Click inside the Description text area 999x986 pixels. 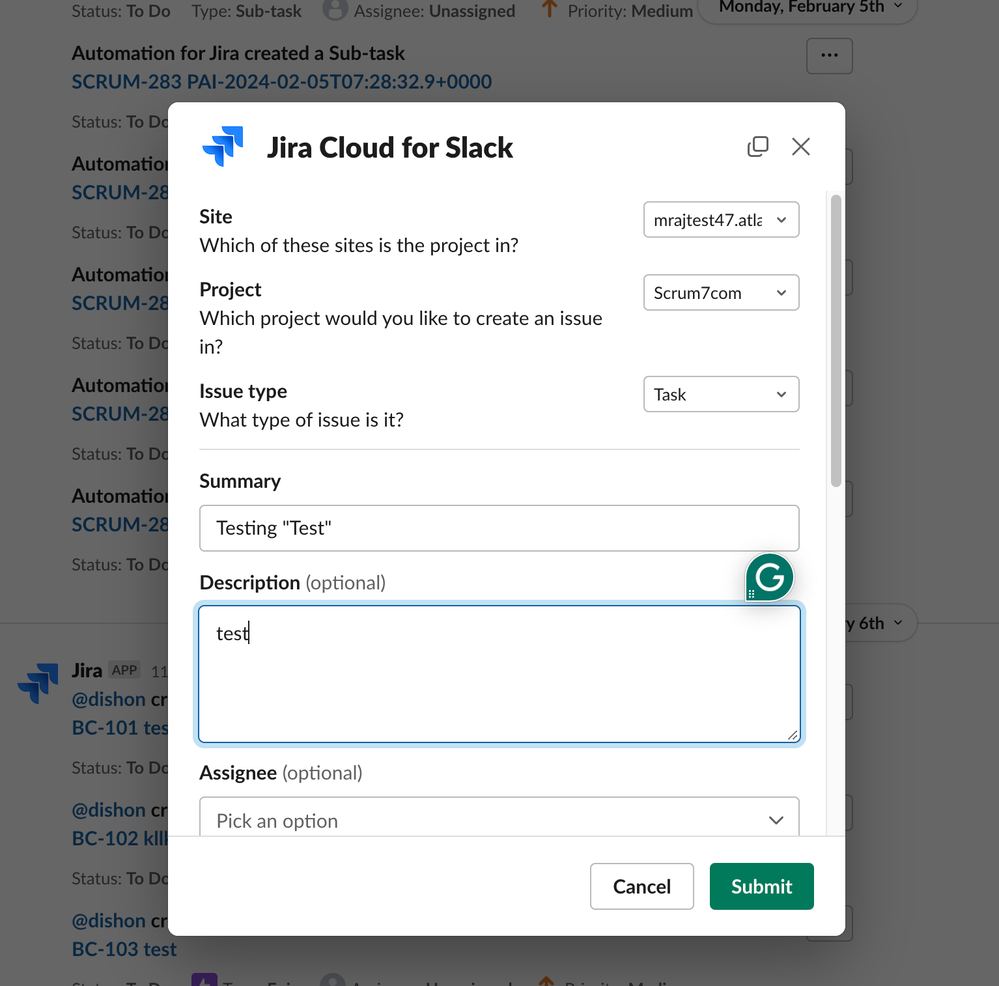coord(499,674)
